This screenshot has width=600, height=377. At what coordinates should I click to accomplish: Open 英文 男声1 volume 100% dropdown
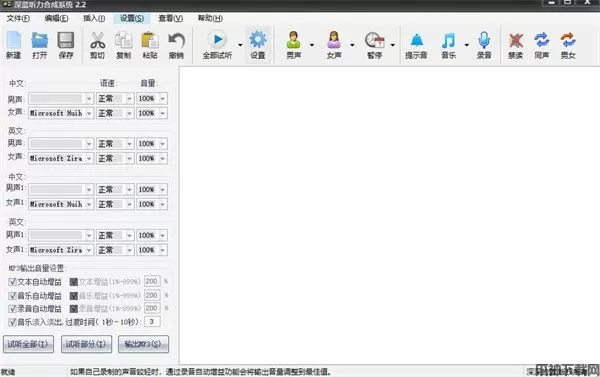(x=152, y=235)
